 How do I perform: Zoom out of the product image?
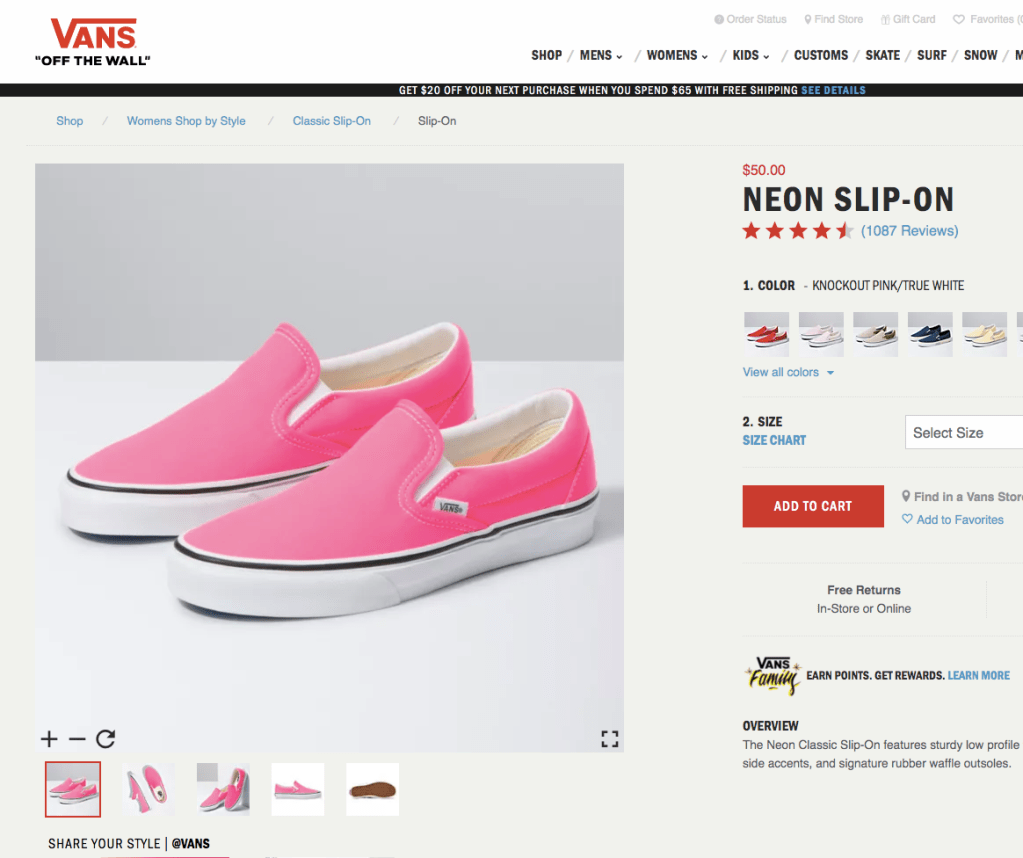pyautogui.click(x=77, y=739)
